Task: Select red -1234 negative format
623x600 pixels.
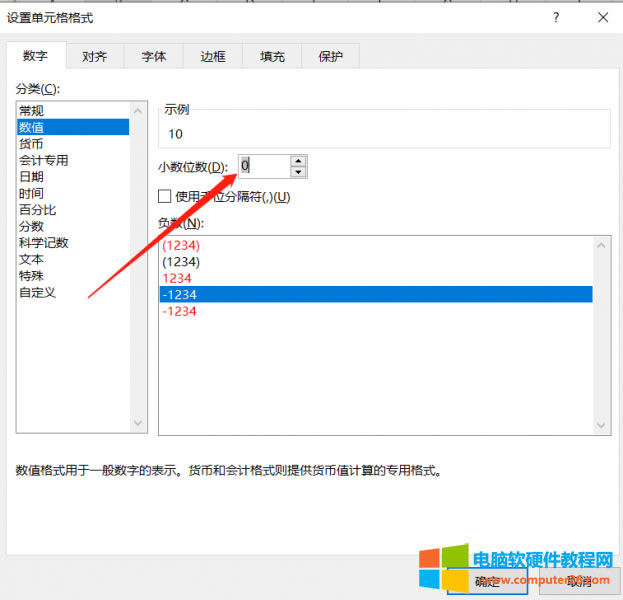Action: (181, 311)
